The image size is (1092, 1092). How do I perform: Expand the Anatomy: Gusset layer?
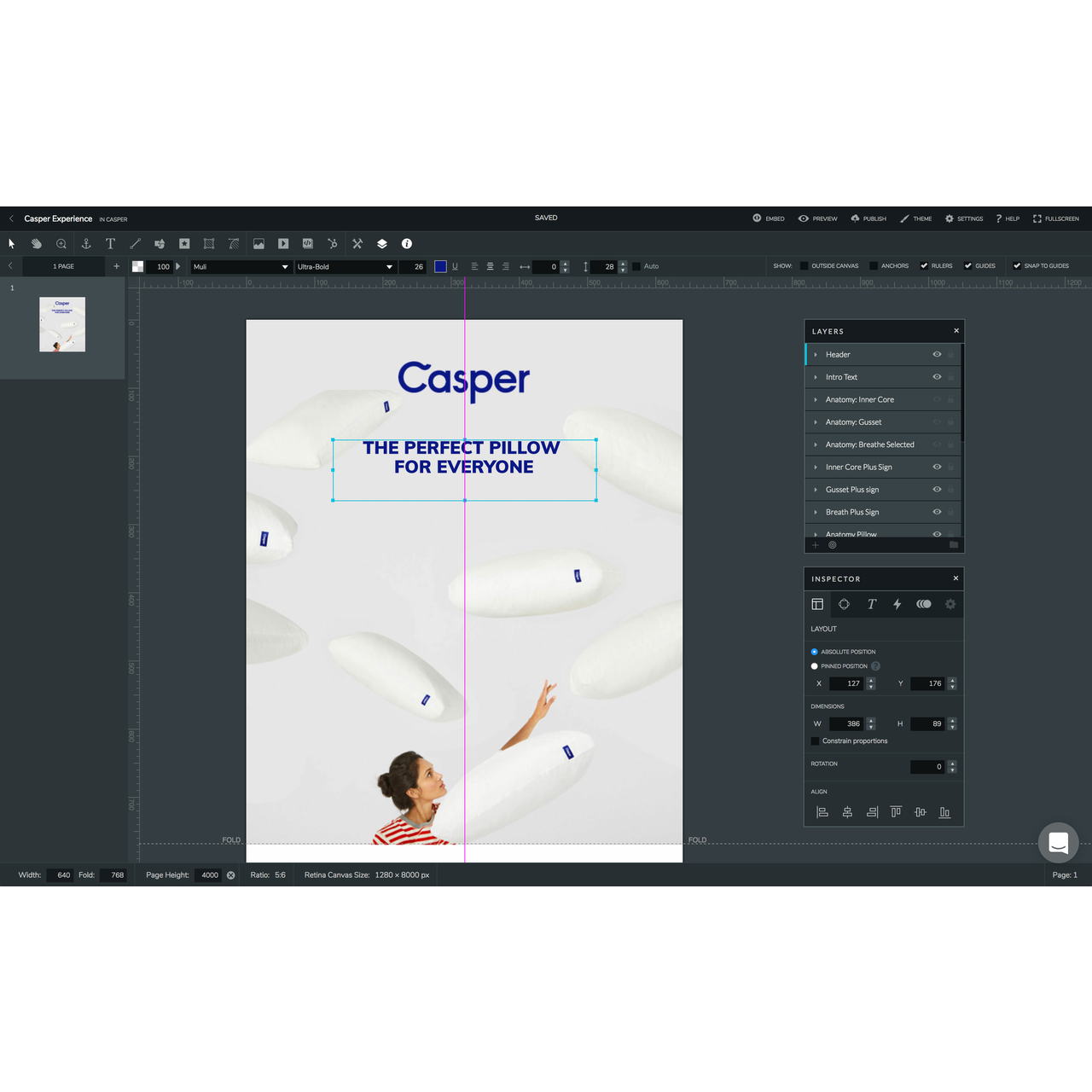tap(816, 421)
